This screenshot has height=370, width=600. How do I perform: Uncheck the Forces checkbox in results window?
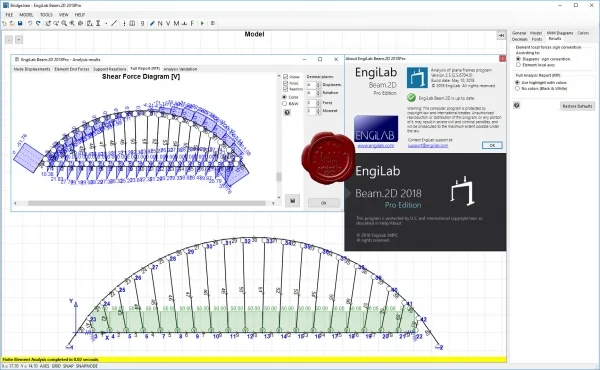pos(285,83)
